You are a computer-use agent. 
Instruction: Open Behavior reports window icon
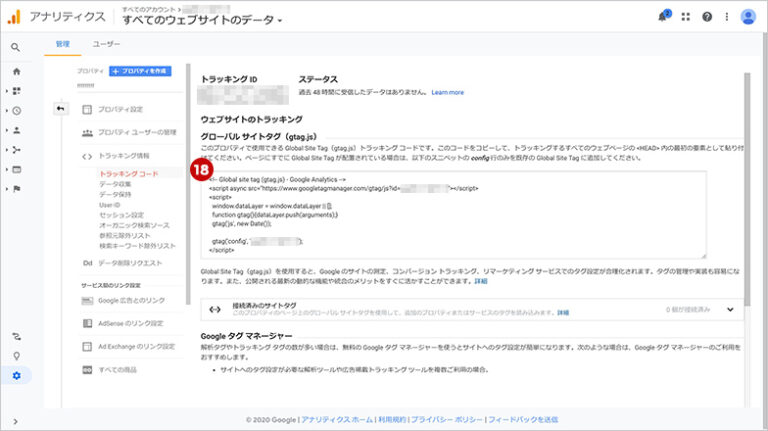click(x=17, y=169)
